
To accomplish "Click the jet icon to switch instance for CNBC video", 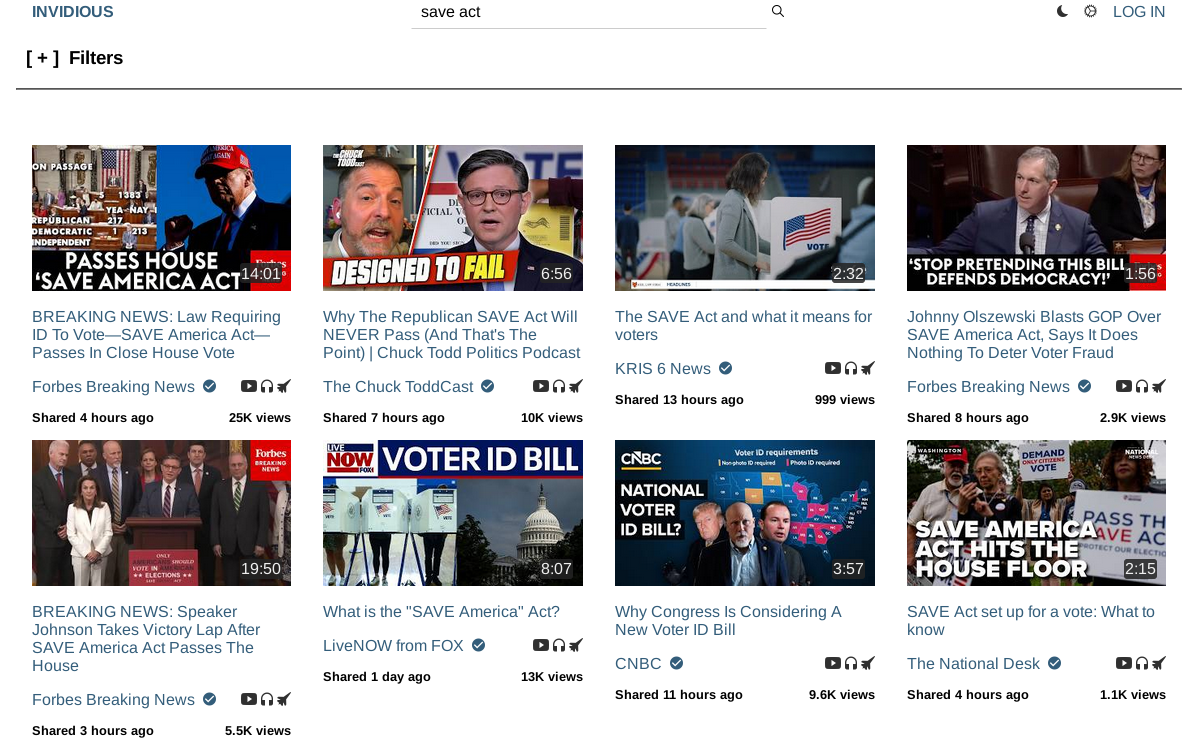I will click(868, 664).
